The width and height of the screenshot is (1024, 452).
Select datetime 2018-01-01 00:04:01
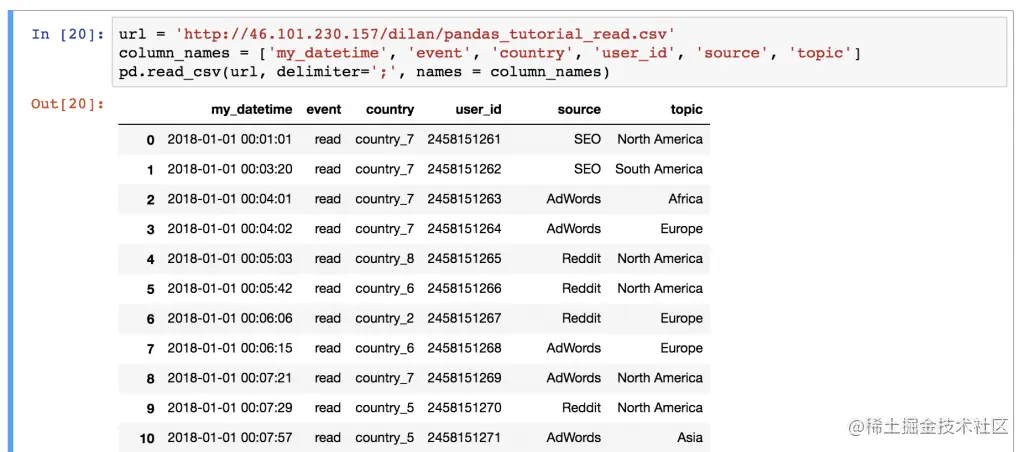pos(230,199)
